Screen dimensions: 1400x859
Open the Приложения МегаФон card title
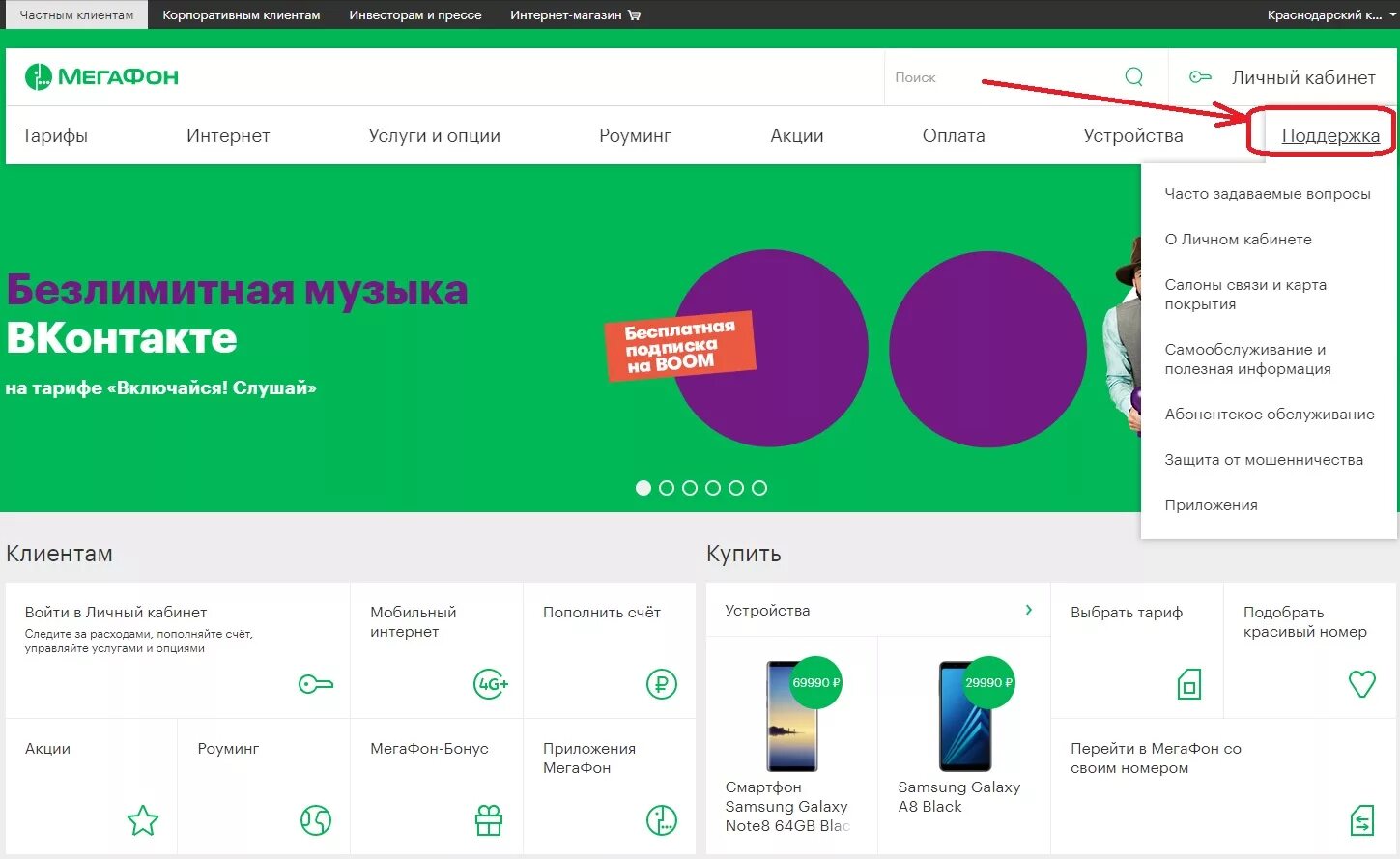[589, 759]
